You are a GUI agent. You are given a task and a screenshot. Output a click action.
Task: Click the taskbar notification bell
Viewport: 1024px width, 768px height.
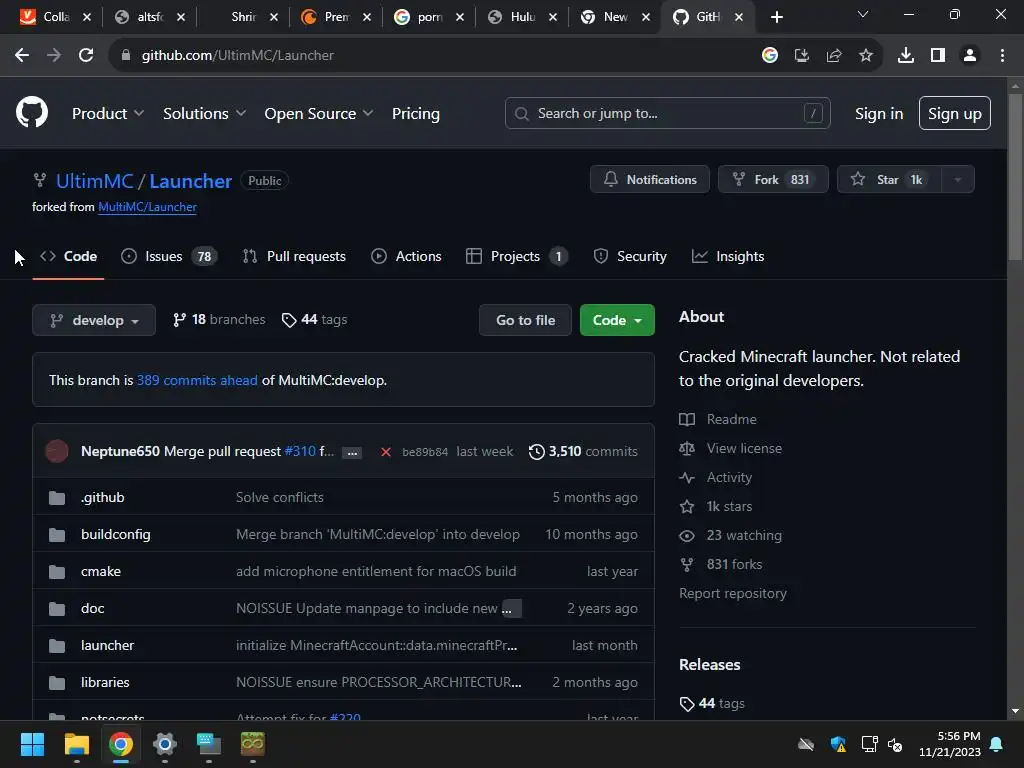tap(997, 744)
